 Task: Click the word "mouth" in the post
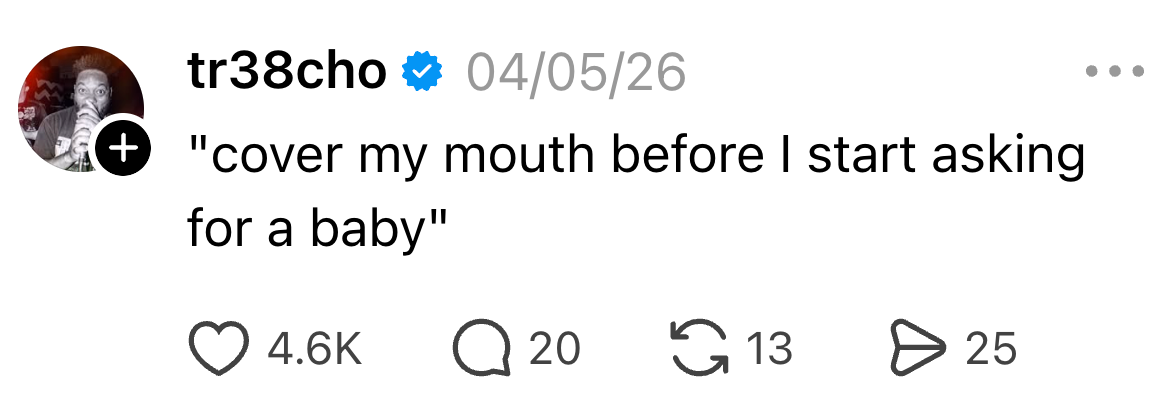(517, 157)
